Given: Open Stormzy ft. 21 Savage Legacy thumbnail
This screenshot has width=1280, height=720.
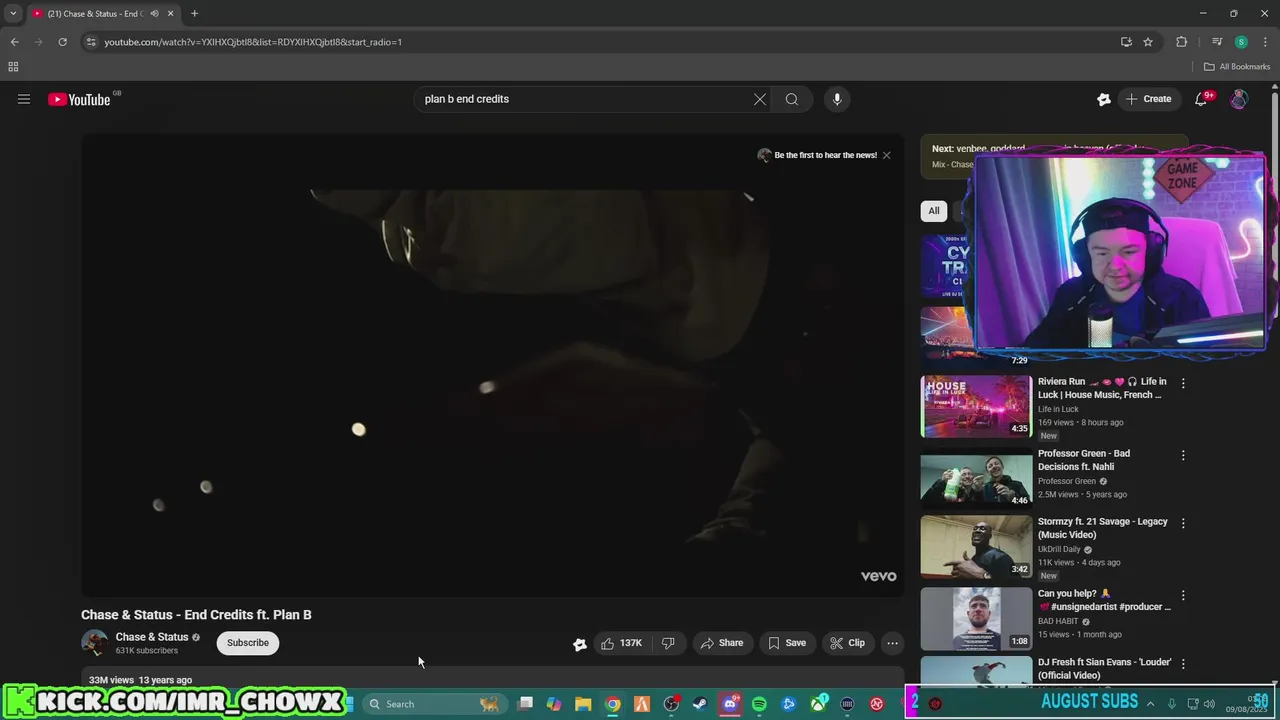Looking at the screenshot, I should tap(976, 547).
